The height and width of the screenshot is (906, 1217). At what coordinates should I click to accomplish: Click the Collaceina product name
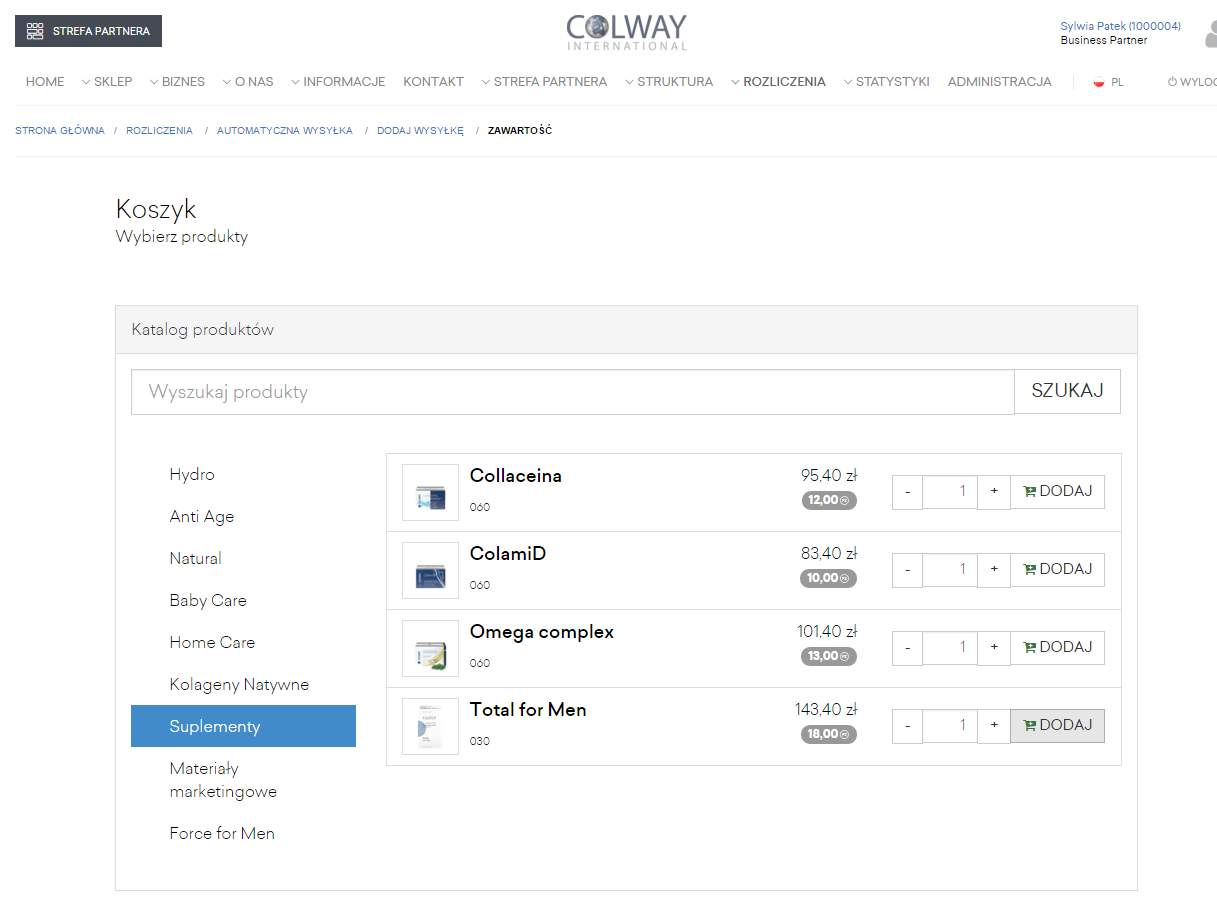[516, 476]
